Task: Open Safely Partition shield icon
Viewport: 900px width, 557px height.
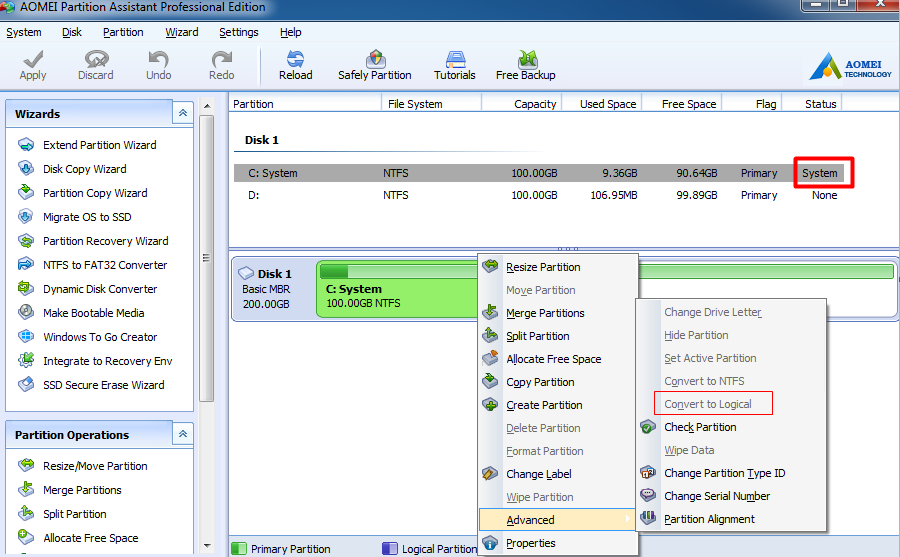Action: (375, 59)
